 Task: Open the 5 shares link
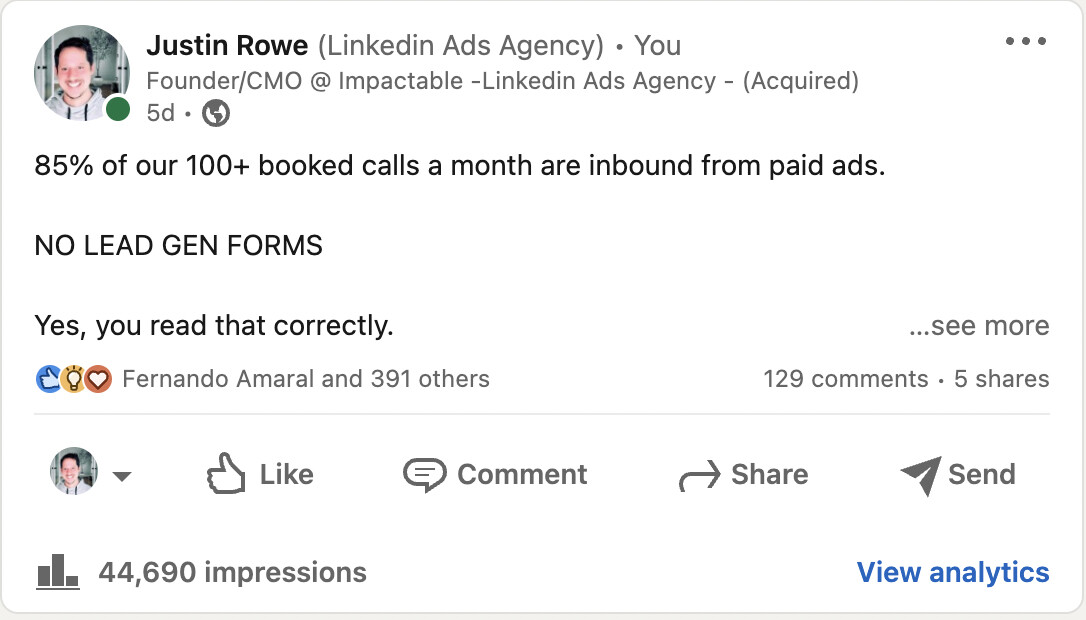pos(1002,379)
